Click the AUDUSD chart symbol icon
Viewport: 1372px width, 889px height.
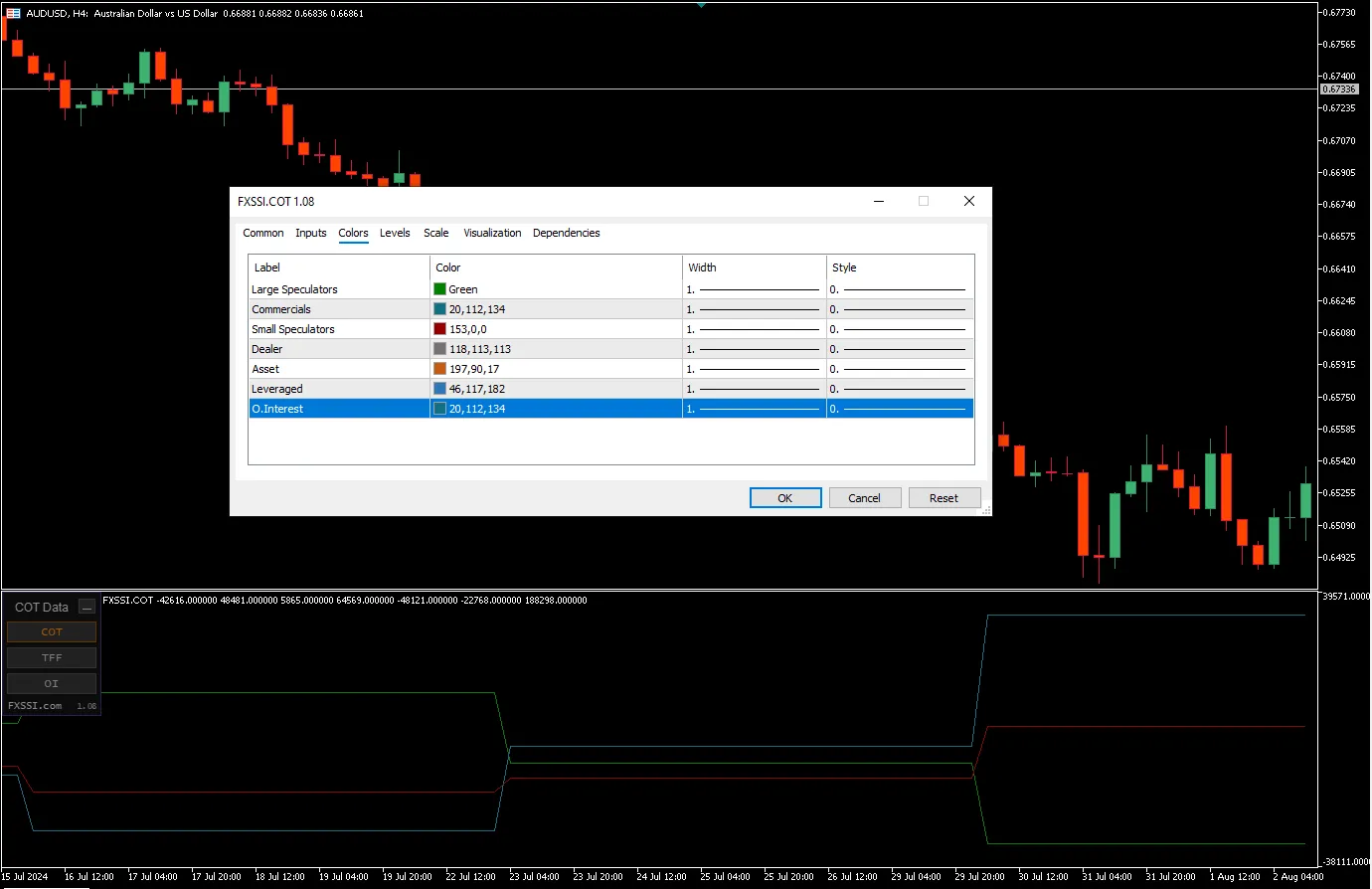click(12, 14)
